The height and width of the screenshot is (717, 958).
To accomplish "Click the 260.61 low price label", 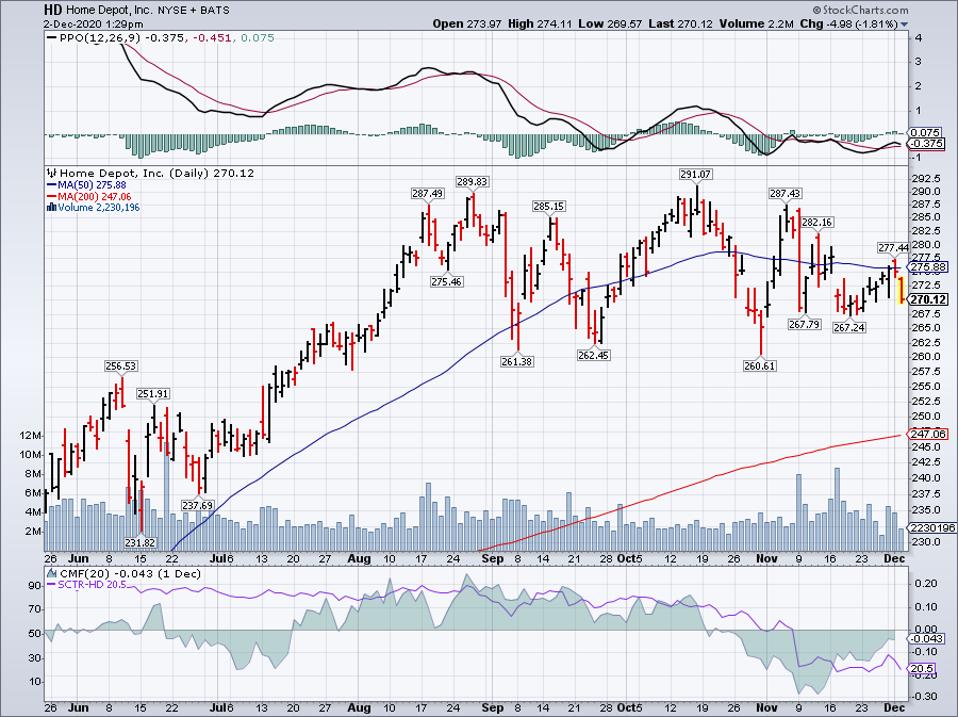I will [760, 366].
